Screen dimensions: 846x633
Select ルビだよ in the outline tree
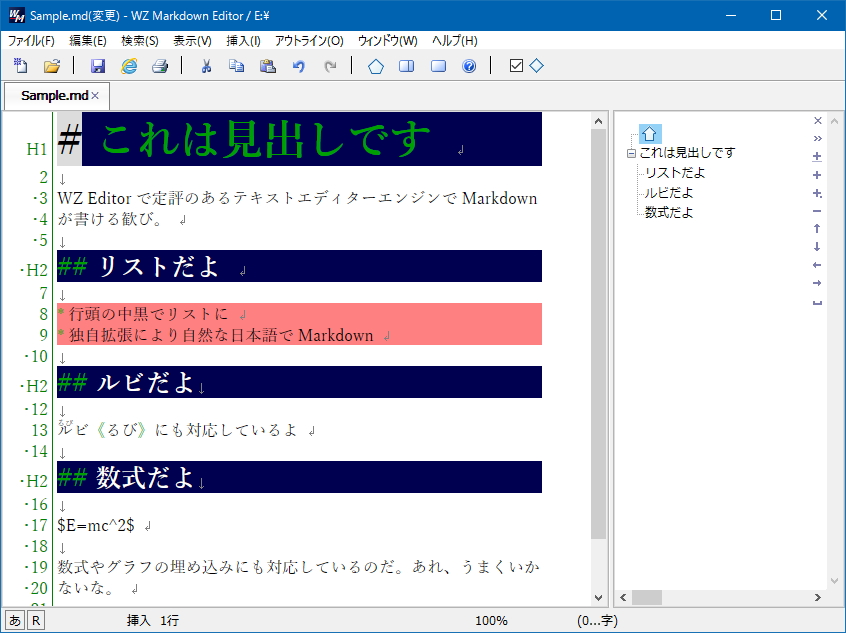(669, 193)
